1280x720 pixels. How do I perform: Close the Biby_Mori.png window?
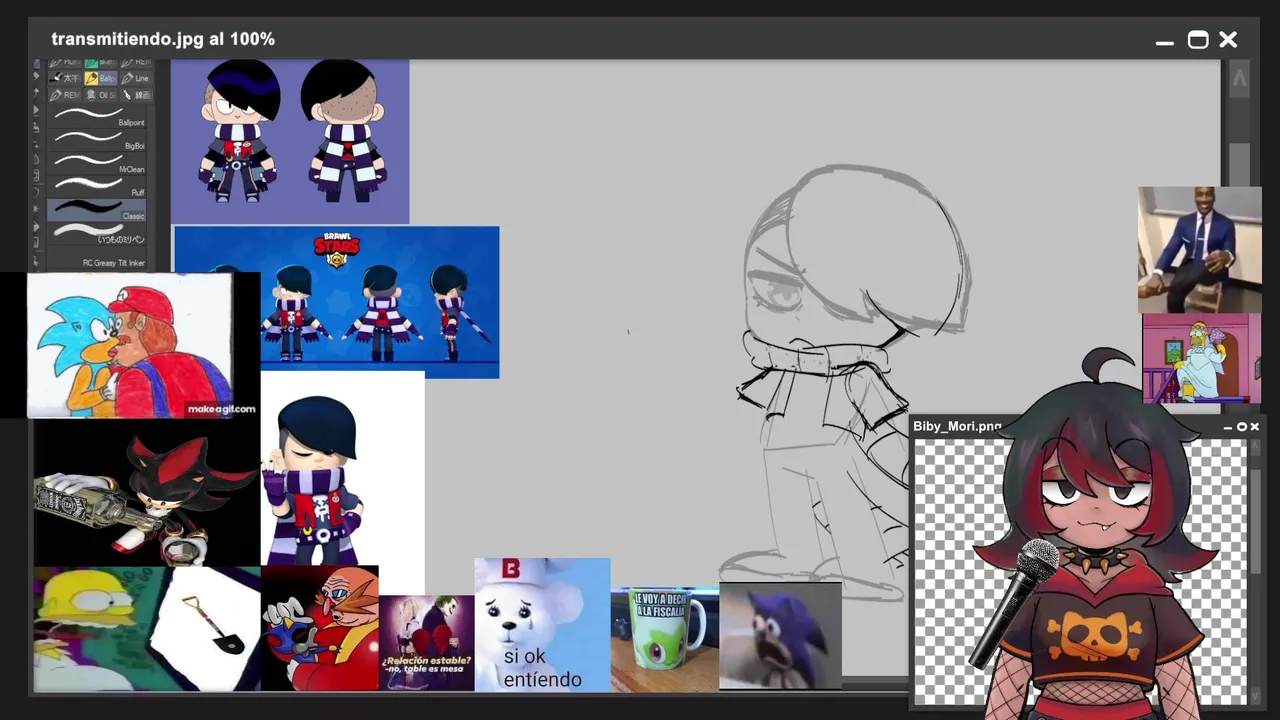click(x=1254, y=427)
